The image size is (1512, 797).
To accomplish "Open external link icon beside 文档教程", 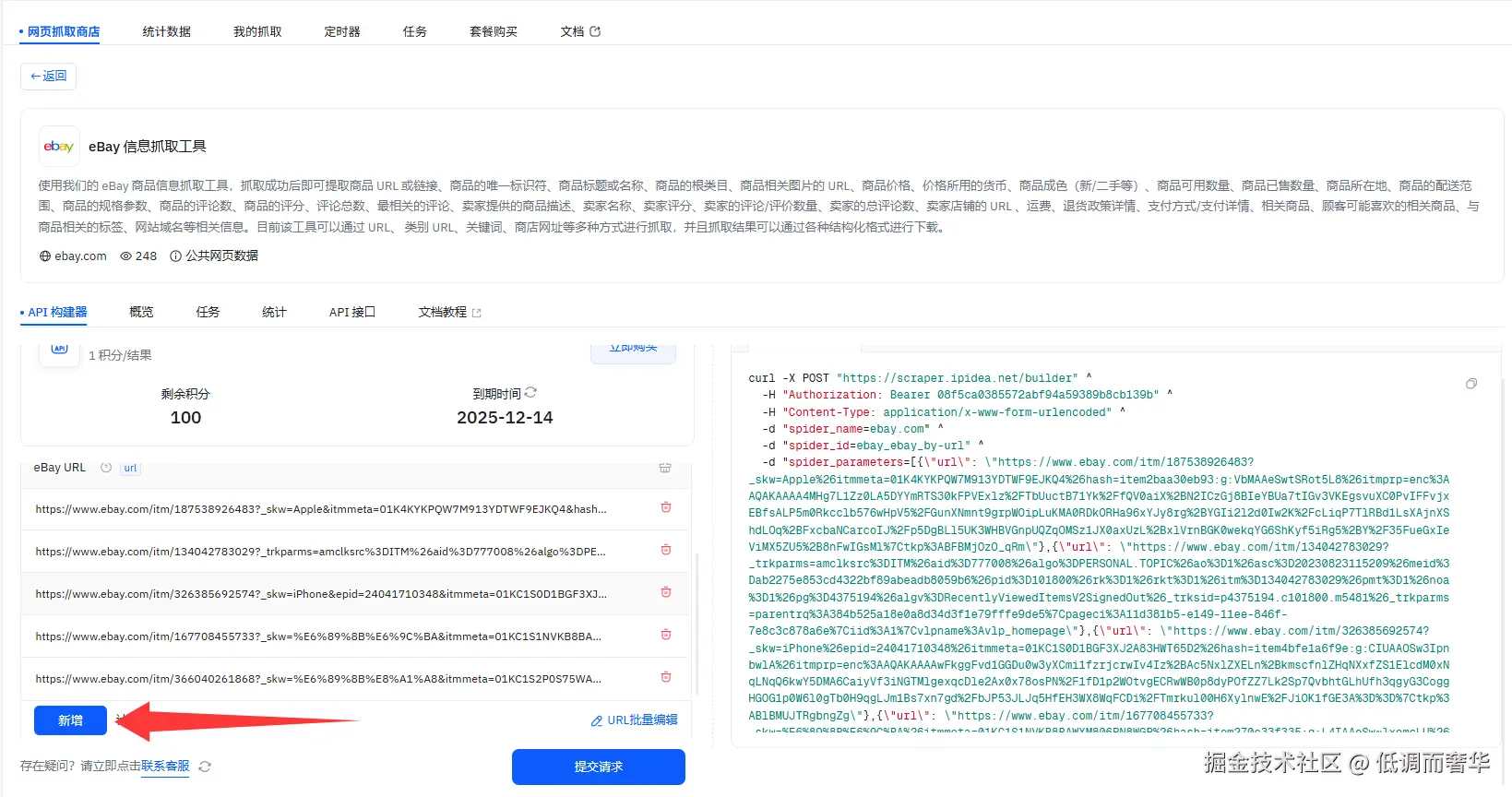I will click(x=477, y=313).
